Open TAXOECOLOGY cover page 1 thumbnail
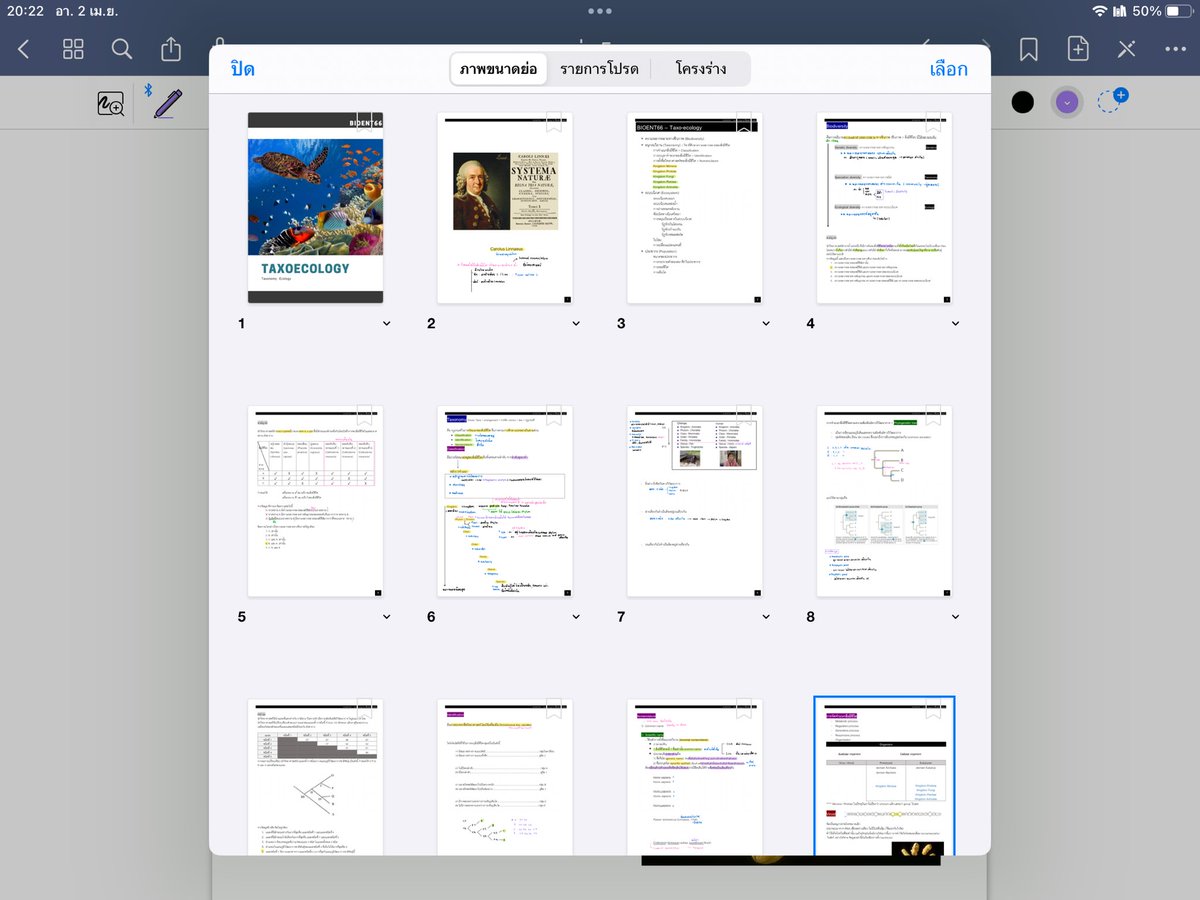This screenshot has height=900, width=1200. click(315, 207)
